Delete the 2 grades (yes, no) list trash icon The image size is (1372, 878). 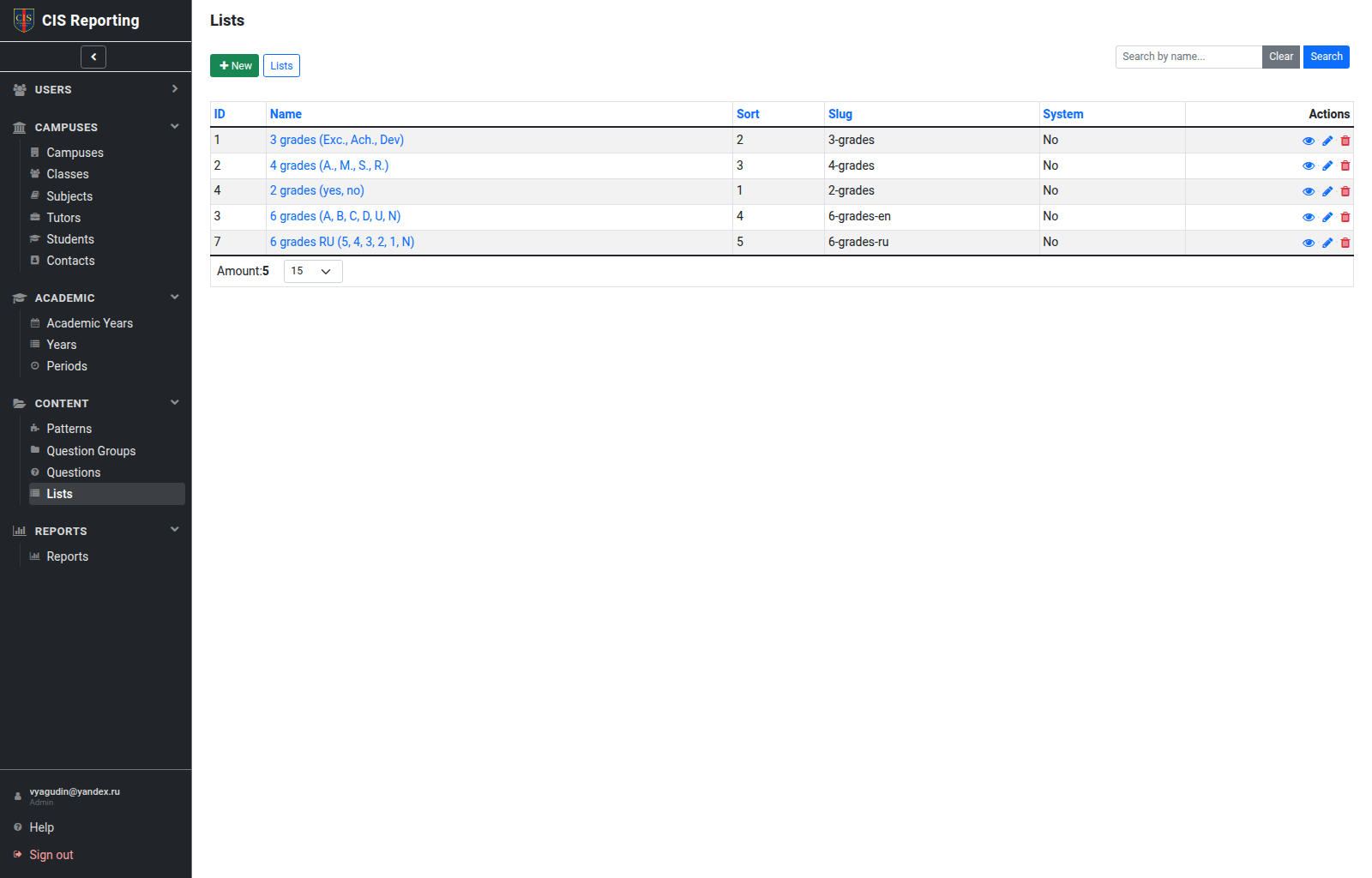(x=1345, y=191)
